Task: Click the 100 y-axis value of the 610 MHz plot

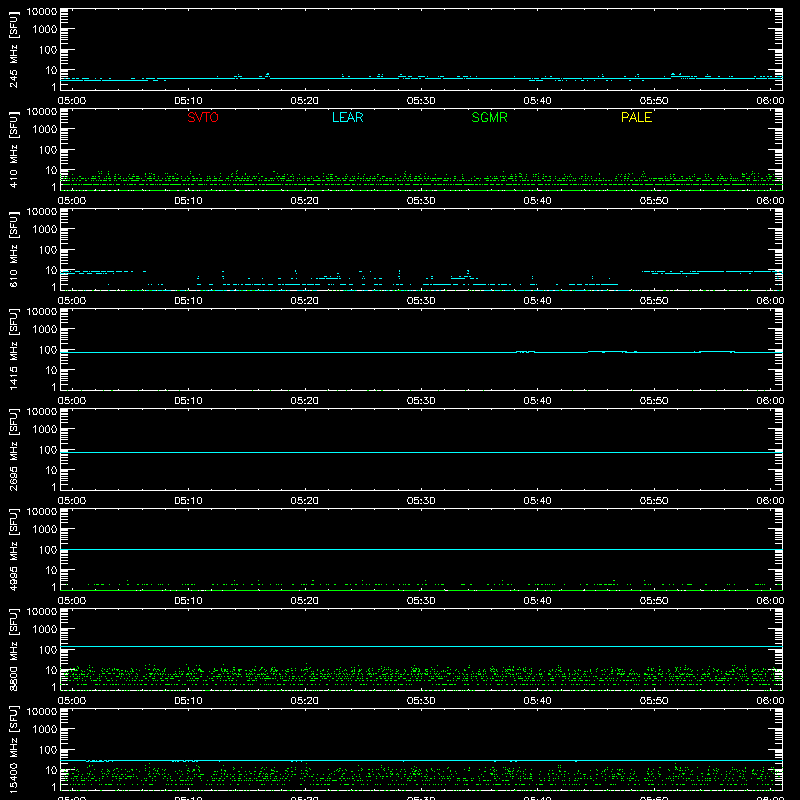Action: [x=48, y=250]
